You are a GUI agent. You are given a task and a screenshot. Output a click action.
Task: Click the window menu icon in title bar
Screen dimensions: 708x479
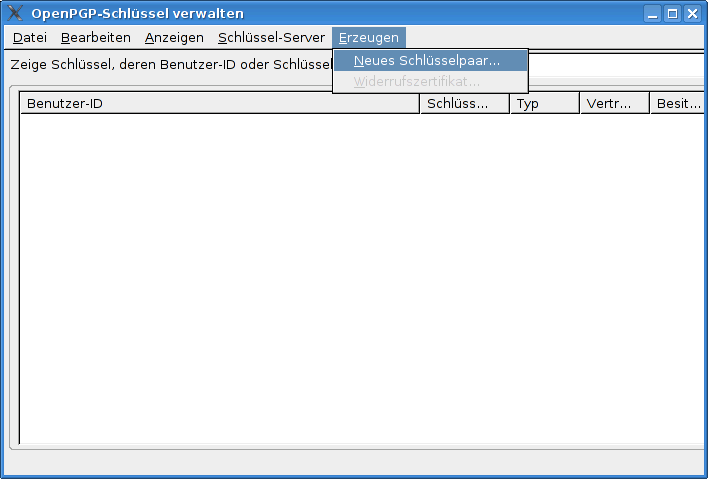[15, 13]
